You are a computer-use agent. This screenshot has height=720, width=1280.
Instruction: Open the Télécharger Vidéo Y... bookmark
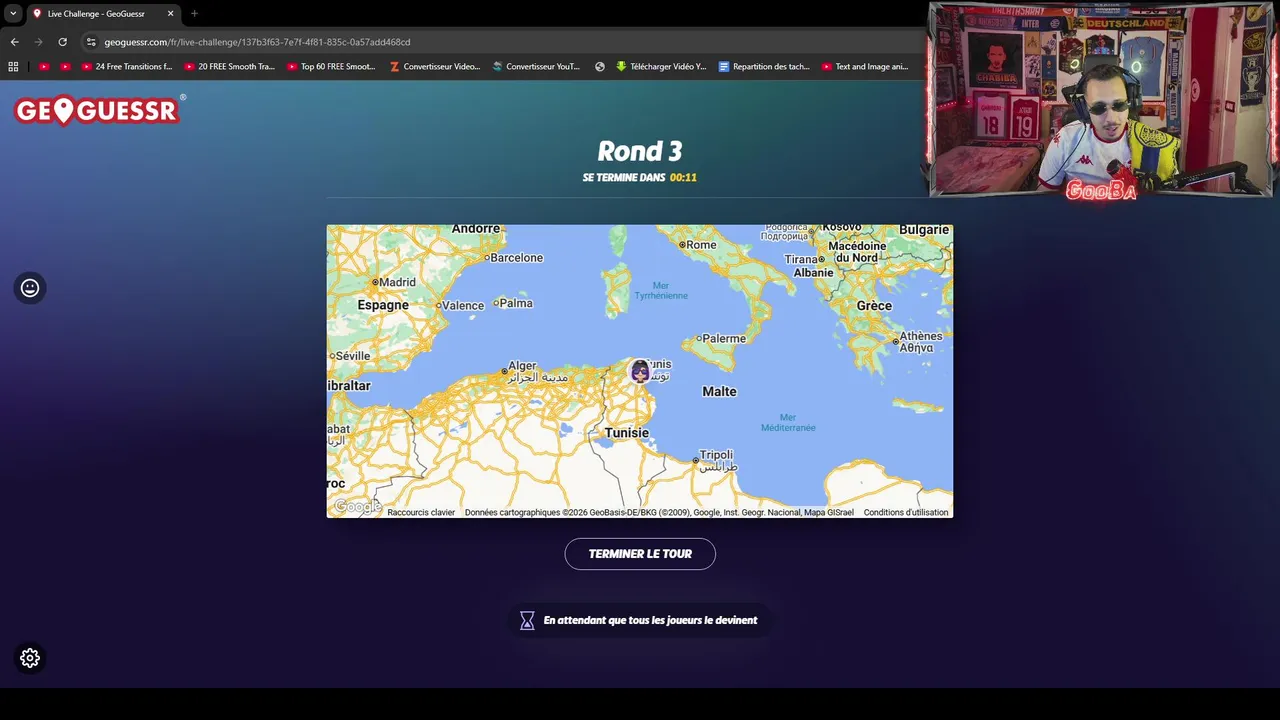coord(661,67)
